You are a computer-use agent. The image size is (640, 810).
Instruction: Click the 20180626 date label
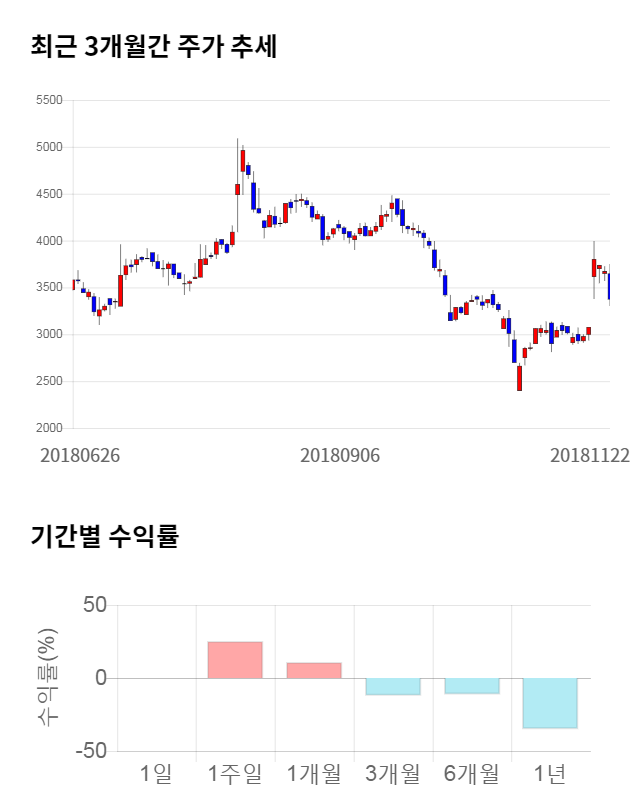80,455
